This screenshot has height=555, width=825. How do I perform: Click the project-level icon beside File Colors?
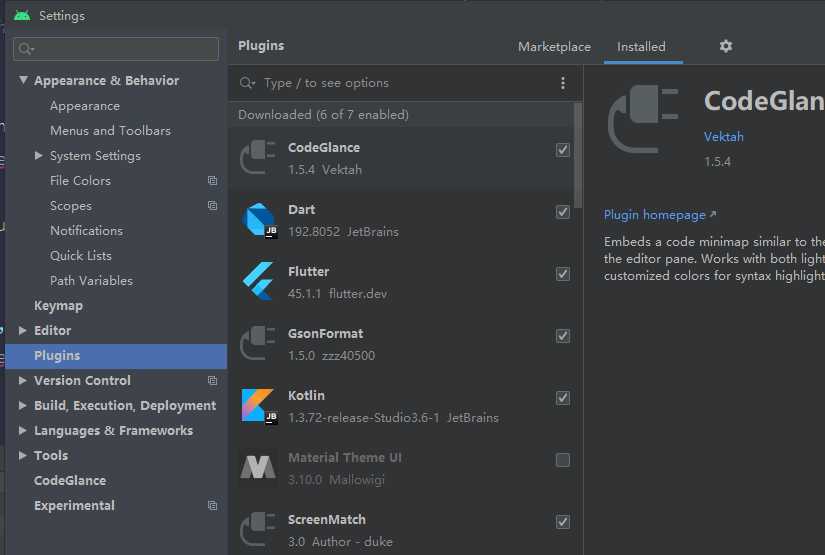213,180
